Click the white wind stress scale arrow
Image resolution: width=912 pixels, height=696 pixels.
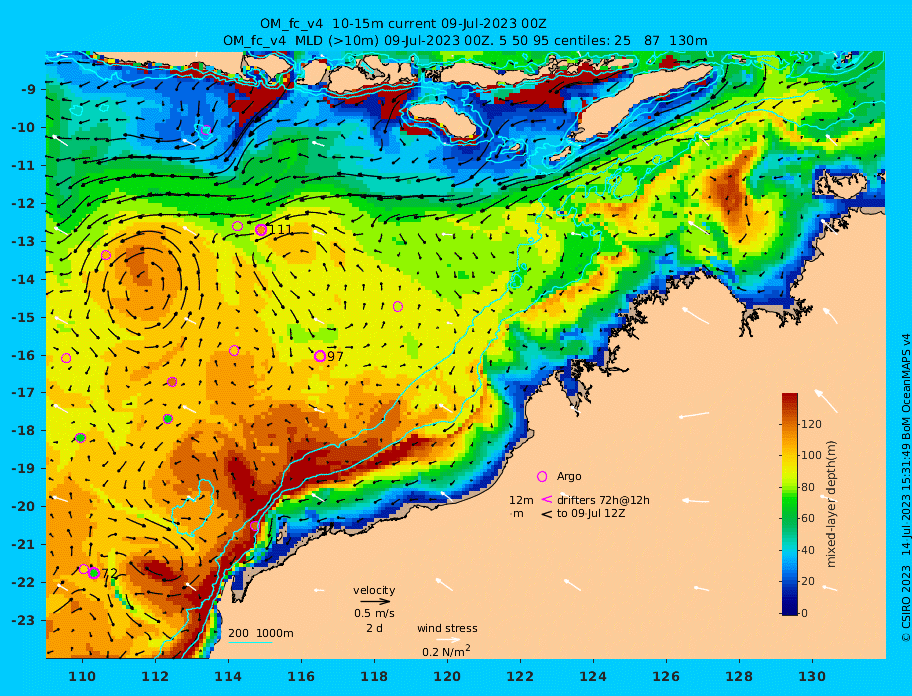tap(448, 640)
